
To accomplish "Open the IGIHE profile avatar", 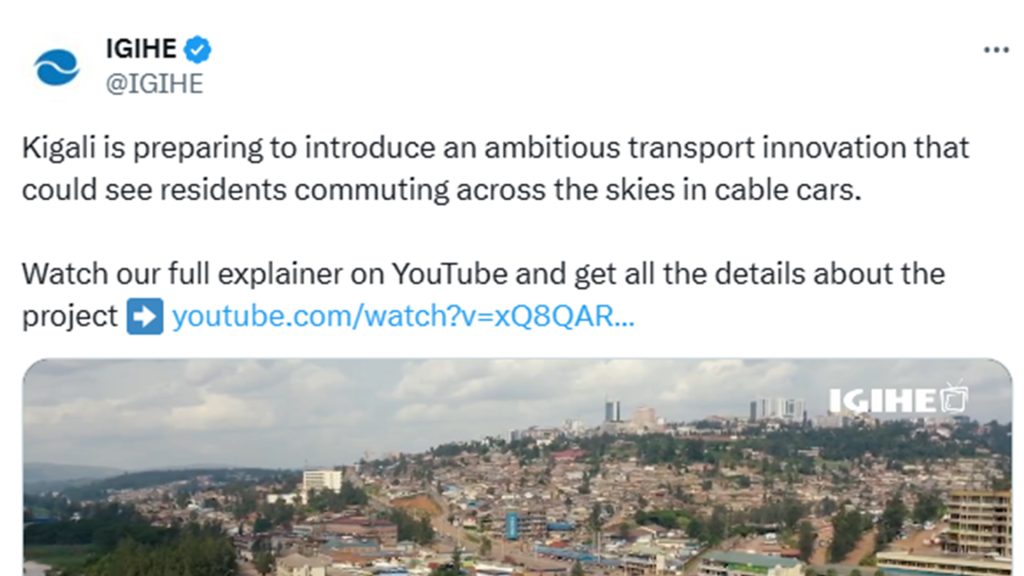I will 56,67.
